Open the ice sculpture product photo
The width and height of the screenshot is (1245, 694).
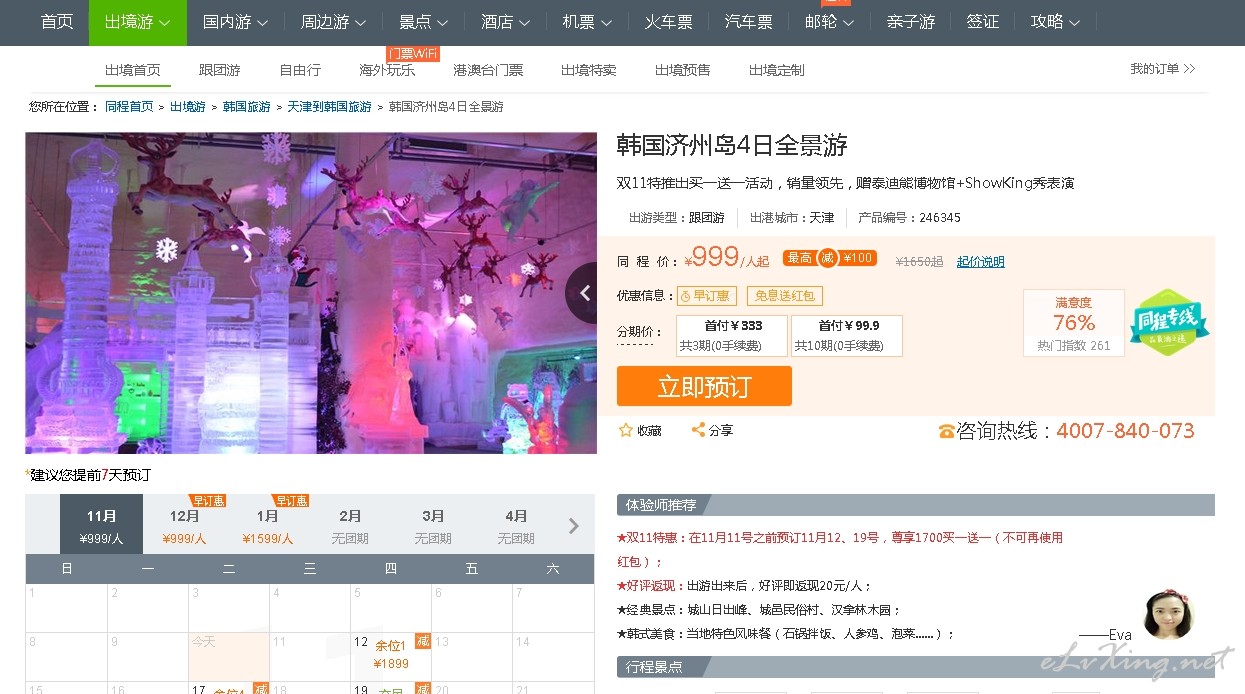(x=311, y=293)
